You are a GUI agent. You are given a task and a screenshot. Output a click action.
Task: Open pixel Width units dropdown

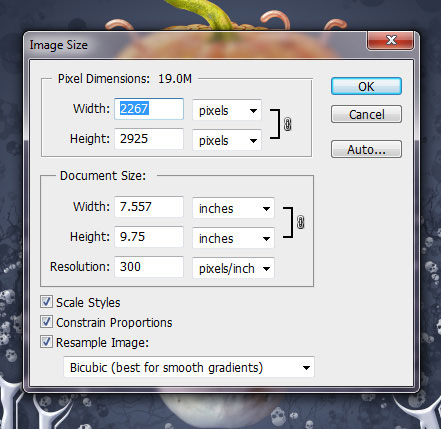pyautogui.click(x=227, y=110)
